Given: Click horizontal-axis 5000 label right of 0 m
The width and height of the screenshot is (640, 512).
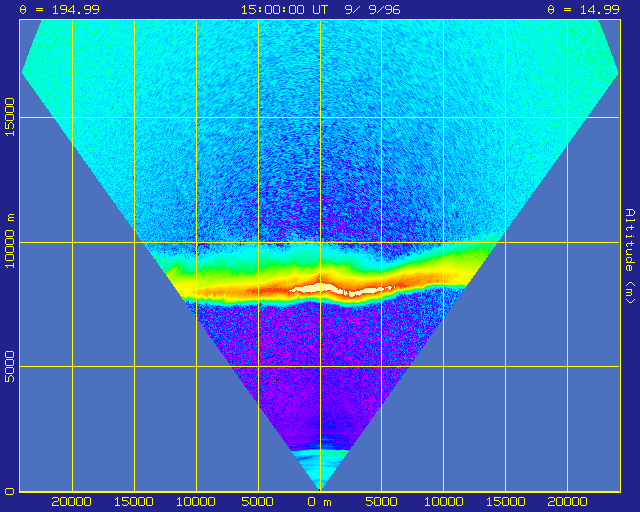Looking at the screenshot, I should pos(381,502).
